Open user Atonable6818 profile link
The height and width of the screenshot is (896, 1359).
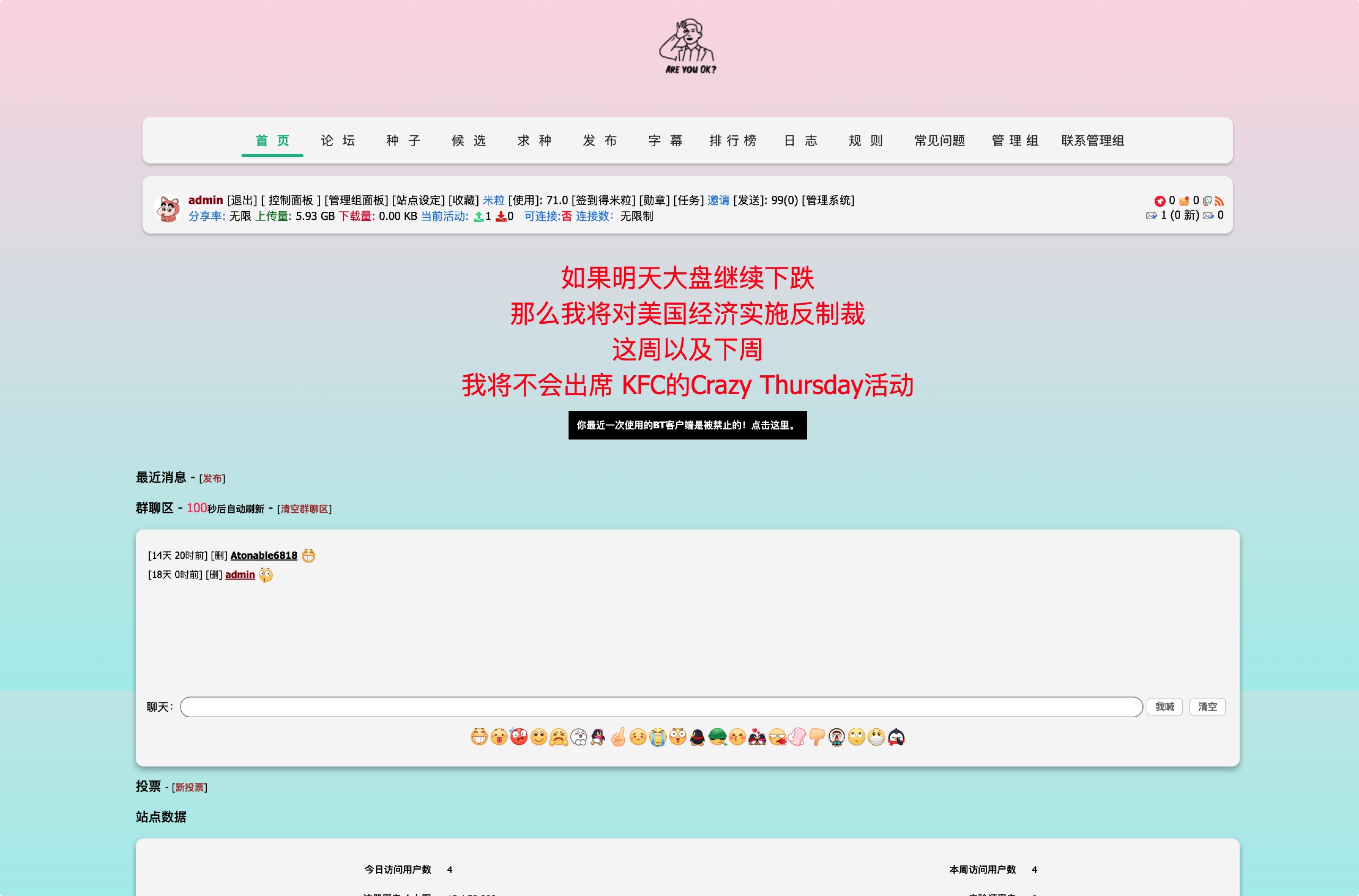pos(264,555)
